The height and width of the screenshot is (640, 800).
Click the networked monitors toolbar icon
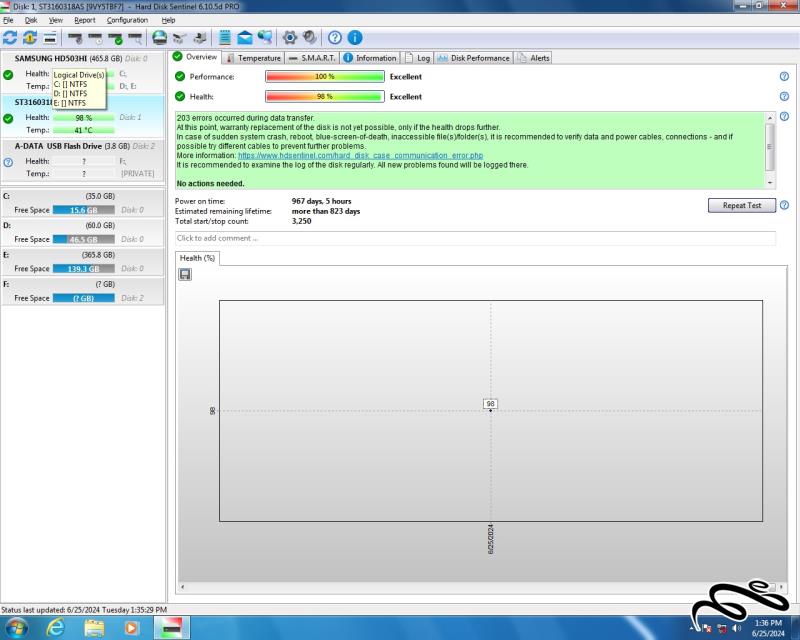pos(265,37)
